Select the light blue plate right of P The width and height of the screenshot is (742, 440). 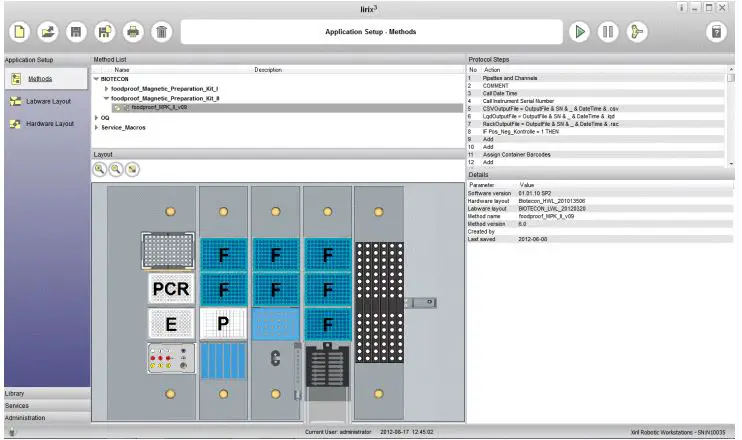(275, 324)
